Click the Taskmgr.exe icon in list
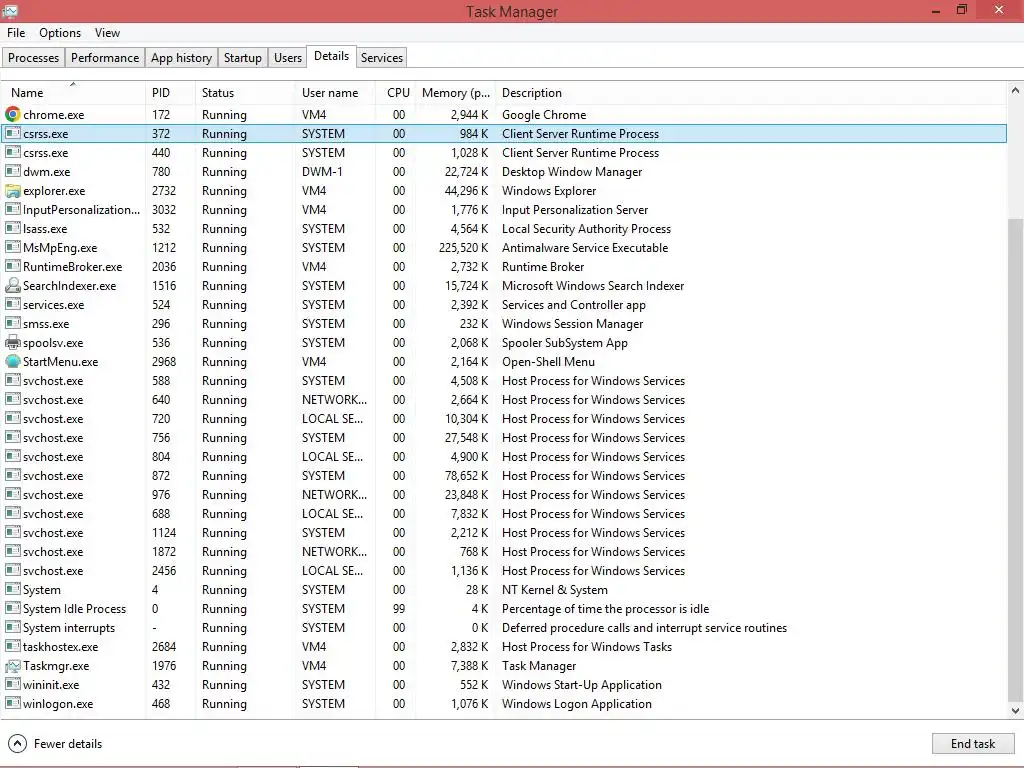 coord(12,665)
